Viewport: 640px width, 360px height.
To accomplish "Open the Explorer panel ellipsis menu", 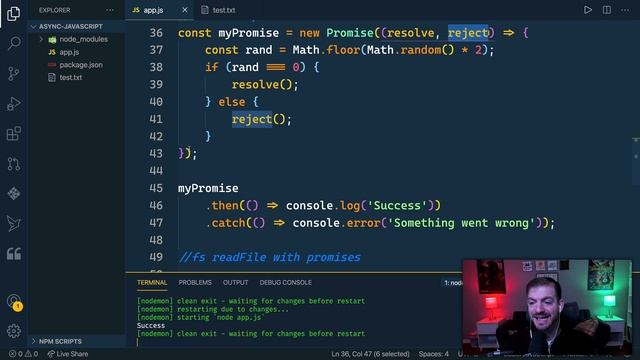I will [x=110, y=10].
